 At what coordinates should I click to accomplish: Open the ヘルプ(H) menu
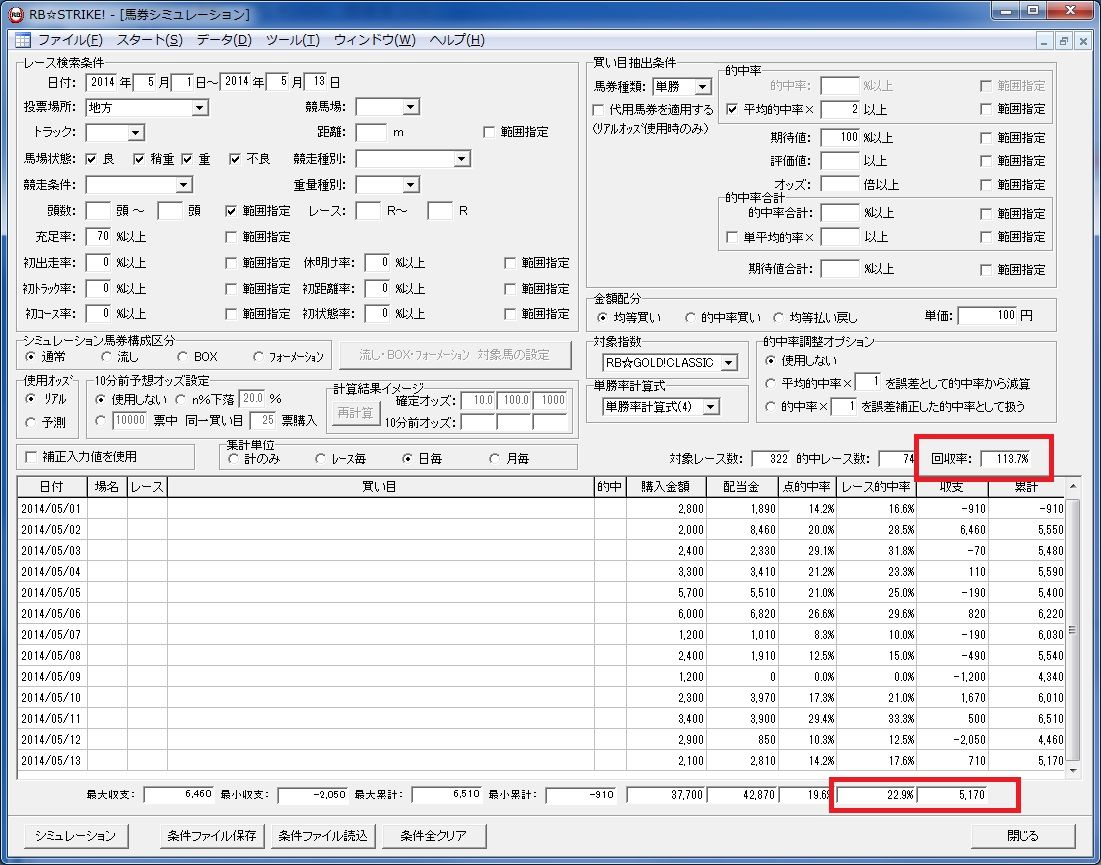click(x=456, y=40)
